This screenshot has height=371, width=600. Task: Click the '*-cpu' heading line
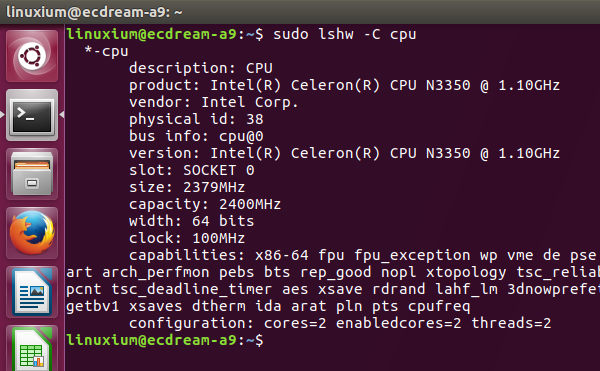[106, 51]
